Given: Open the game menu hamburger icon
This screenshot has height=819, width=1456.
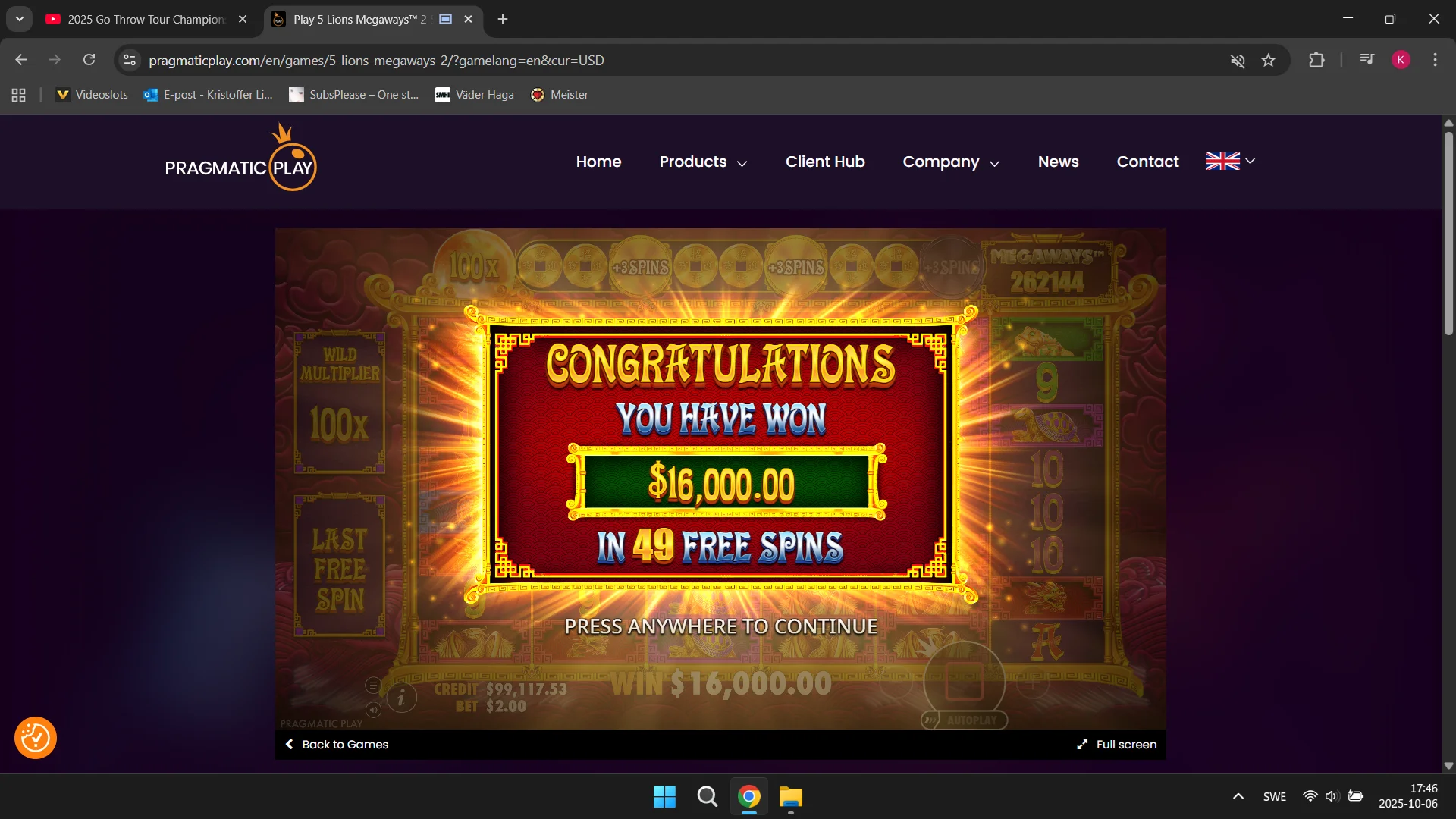Looking at the screenshot, I should click(x=372, y=686).
